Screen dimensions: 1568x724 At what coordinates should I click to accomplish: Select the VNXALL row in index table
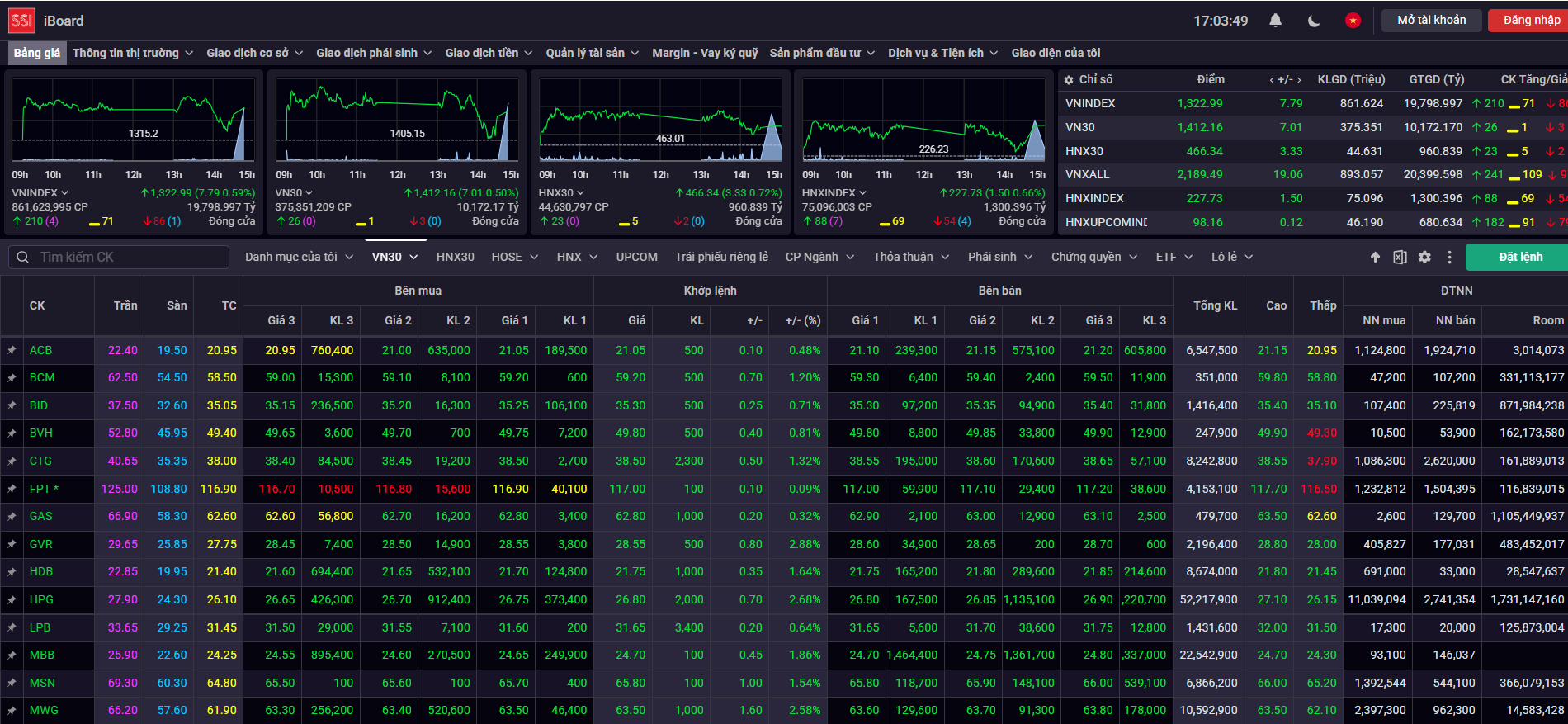pos(1313,175)
